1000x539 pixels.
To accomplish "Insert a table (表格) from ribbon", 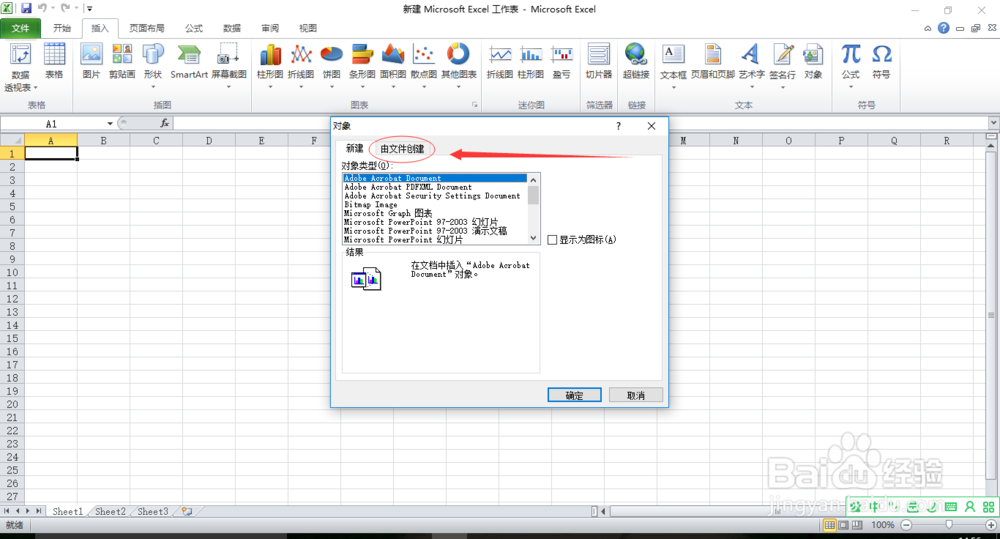I will [x=54, y=62].
